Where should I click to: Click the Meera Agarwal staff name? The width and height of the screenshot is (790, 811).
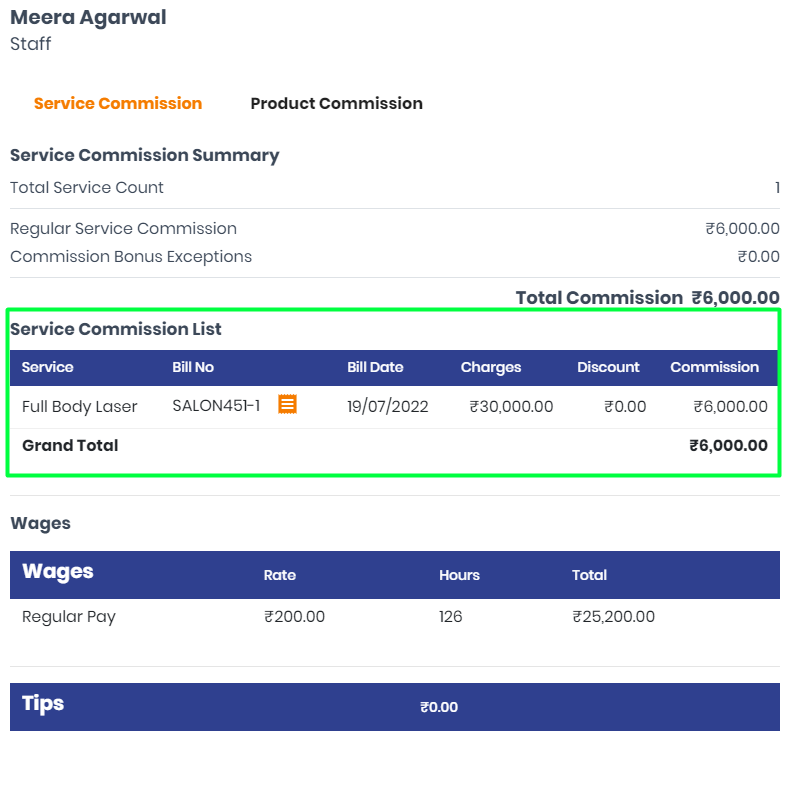[x=88, y=17]
